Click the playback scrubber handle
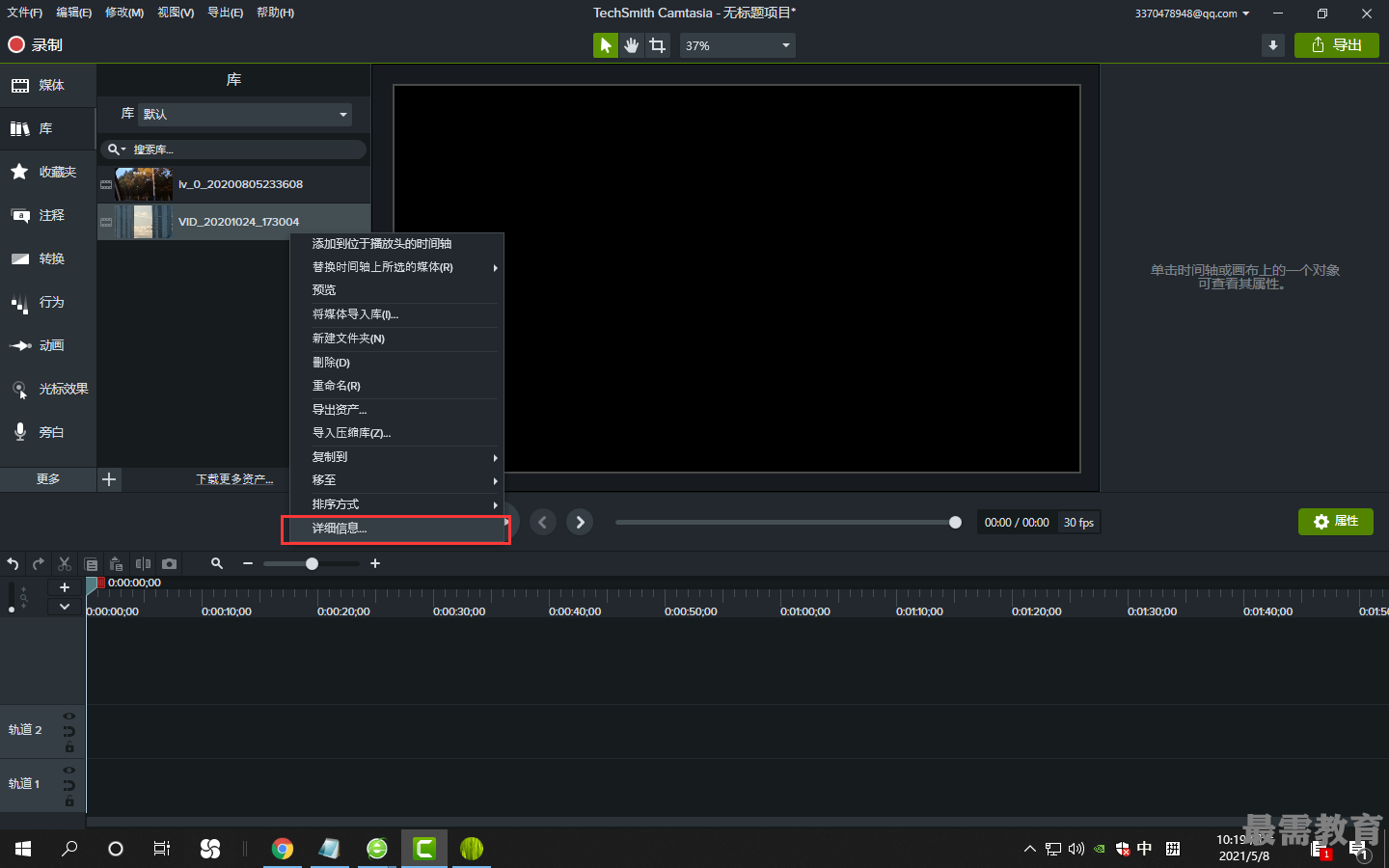This screenshot has width=1389, height=868. [955, 522]
